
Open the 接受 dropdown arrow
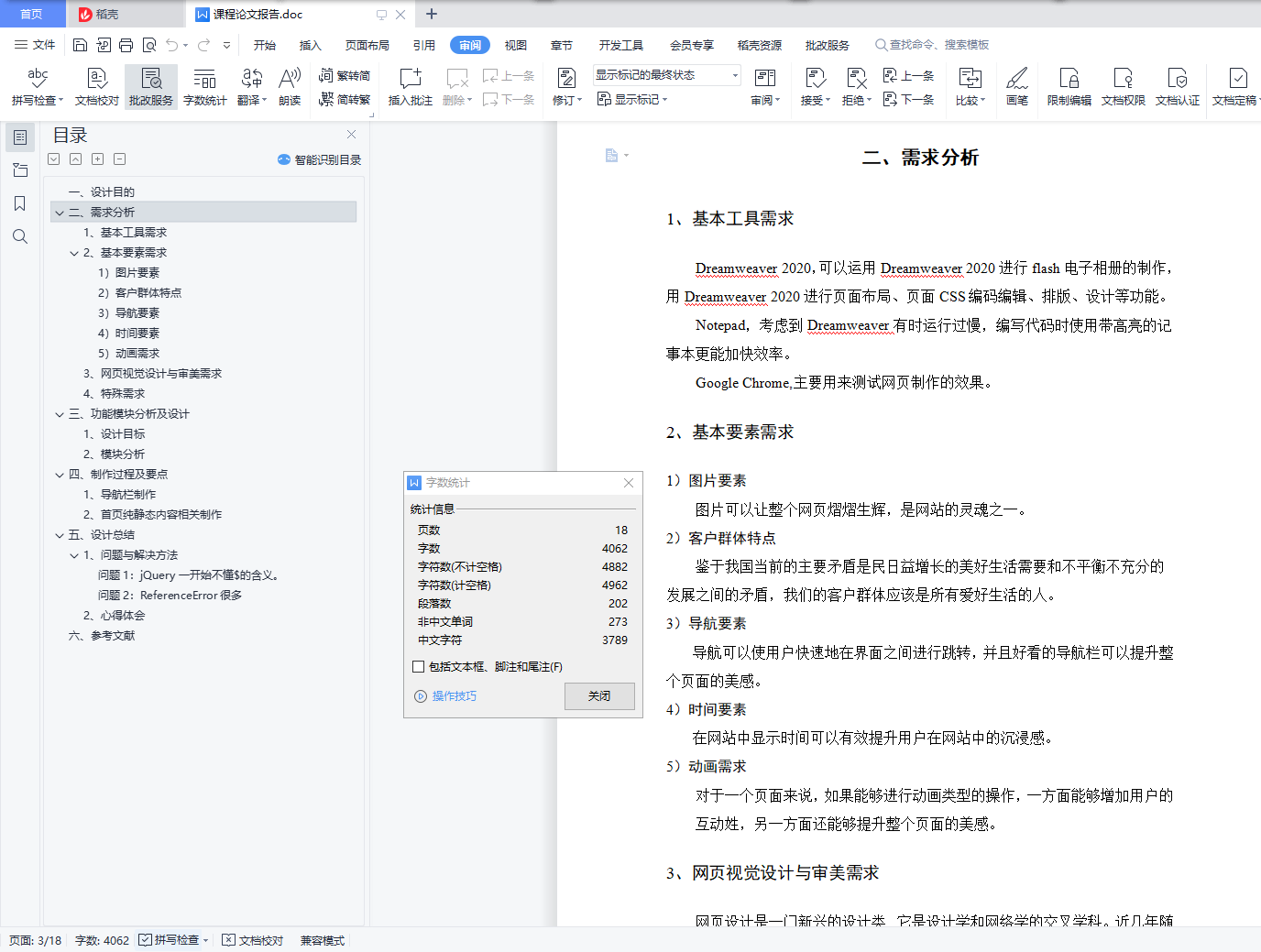(828, 101)
